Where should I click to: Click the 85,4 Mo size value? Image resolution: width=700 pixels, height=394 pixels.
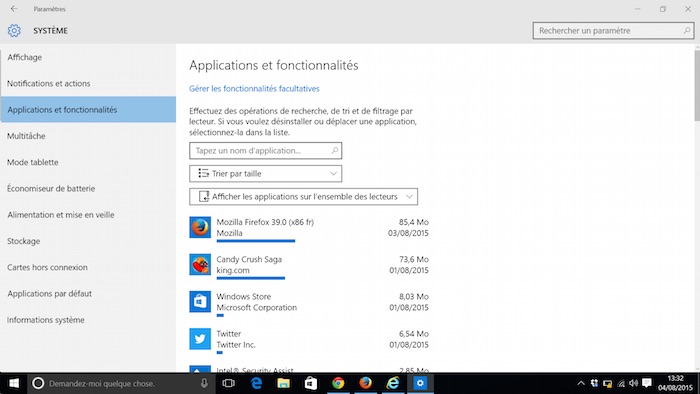click(414, 222)
